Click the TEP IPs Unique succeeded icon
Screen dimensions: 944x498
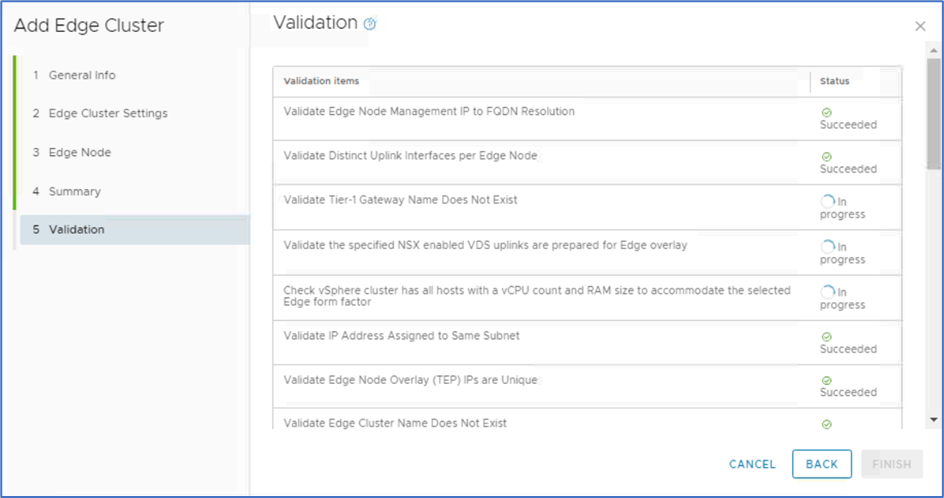[826, 381]
